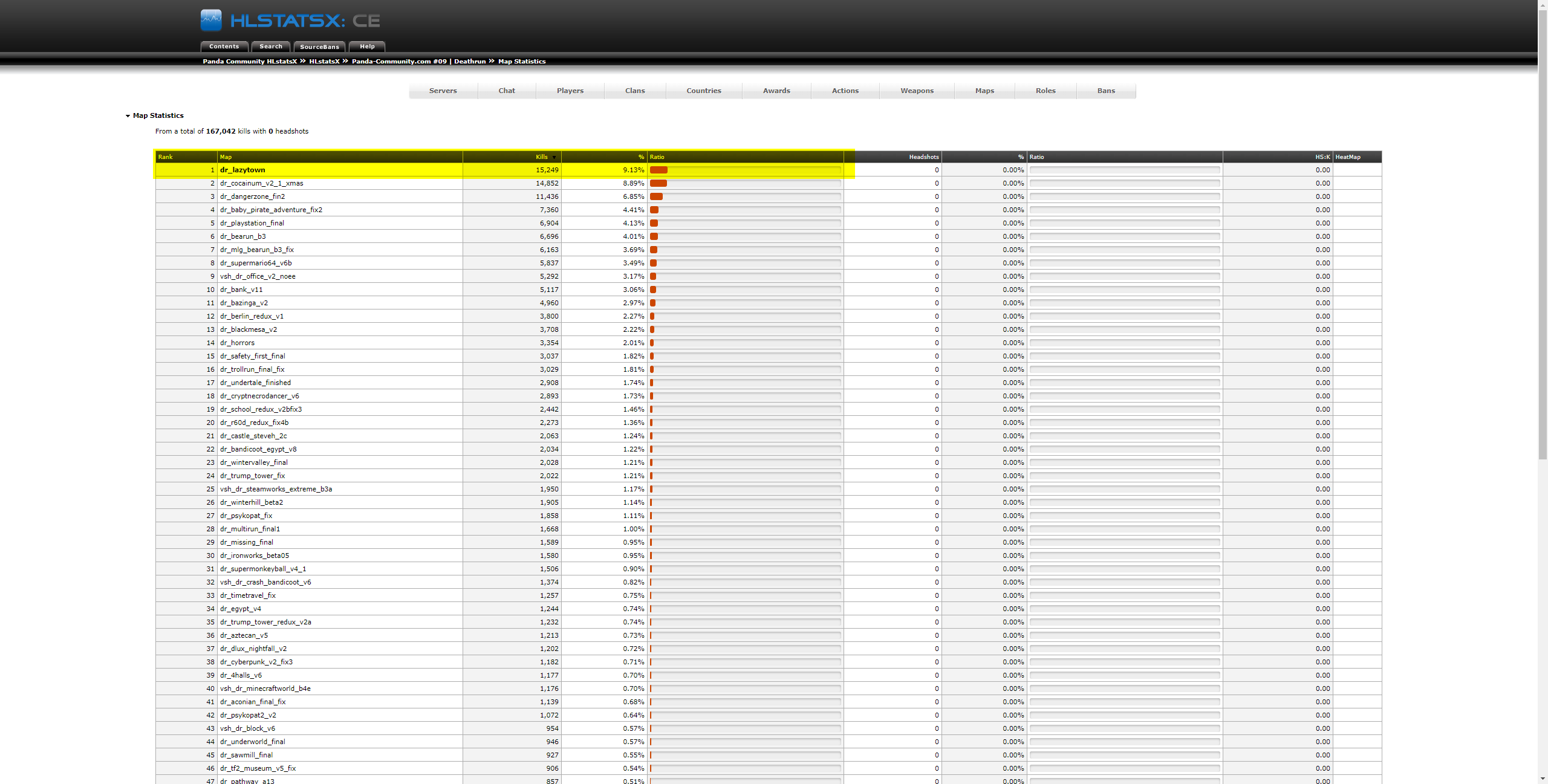The height and width of the screenshot is (784, 1548).
Task: Go to the Countries tab
Action: click(x=704, y=91)
